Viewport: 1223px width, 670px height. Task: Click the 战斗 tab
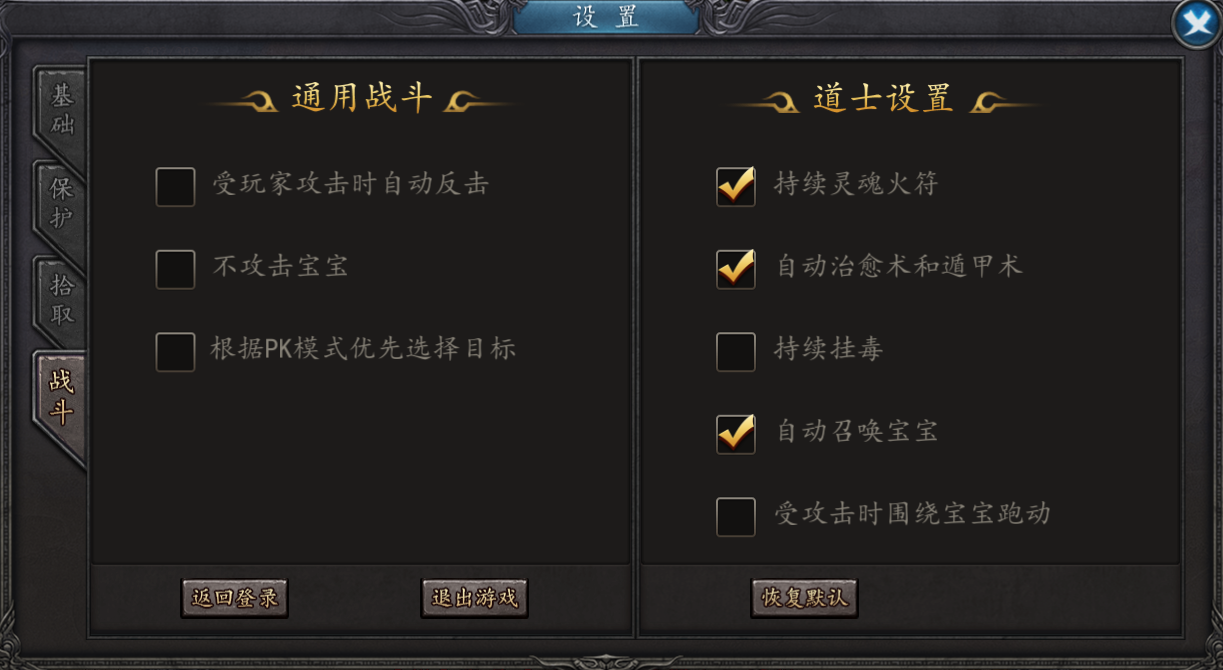(62, 398)
